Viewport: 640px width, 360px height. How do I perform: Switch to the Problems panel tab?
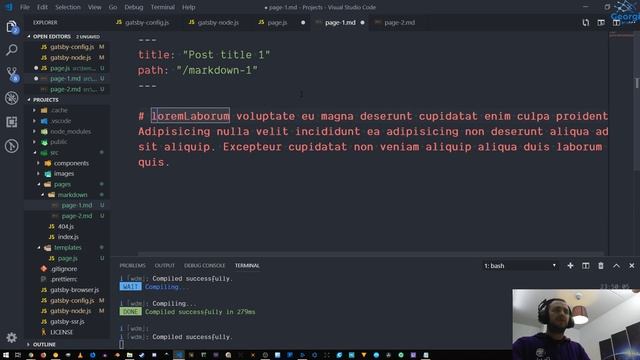(132, 266)
